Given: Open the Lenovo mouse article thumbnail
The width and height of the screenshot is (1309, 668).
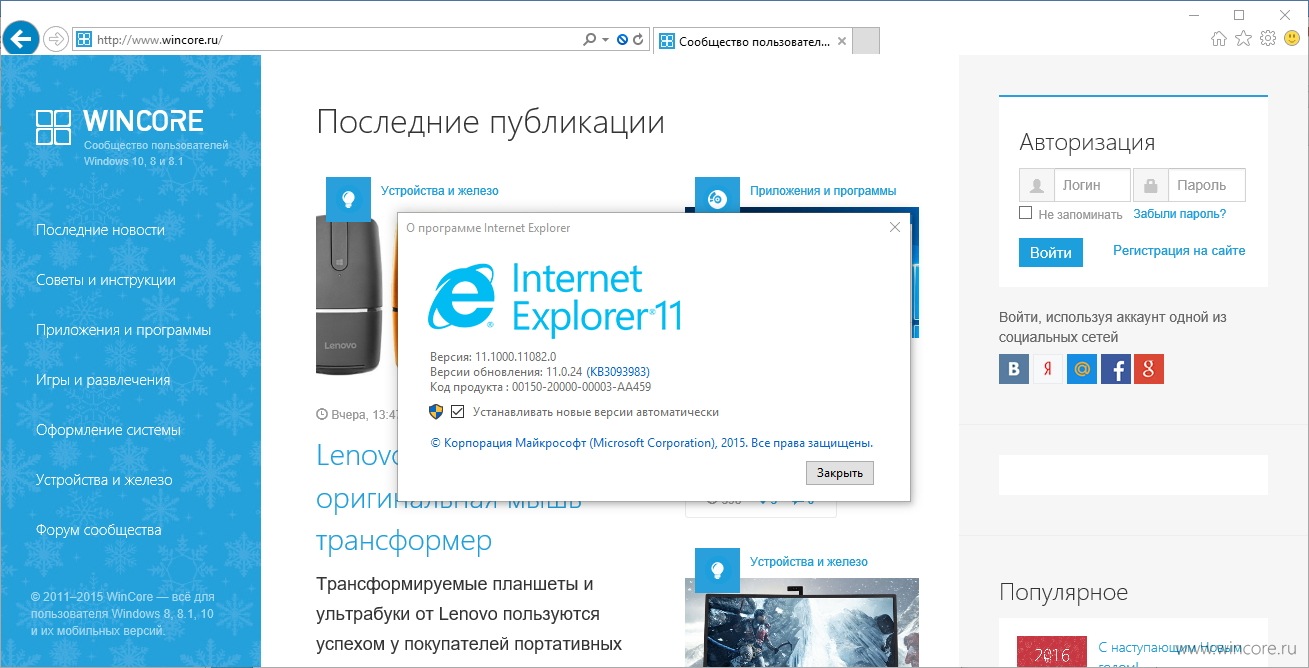Looking at the screenshot, I should 356,295.
